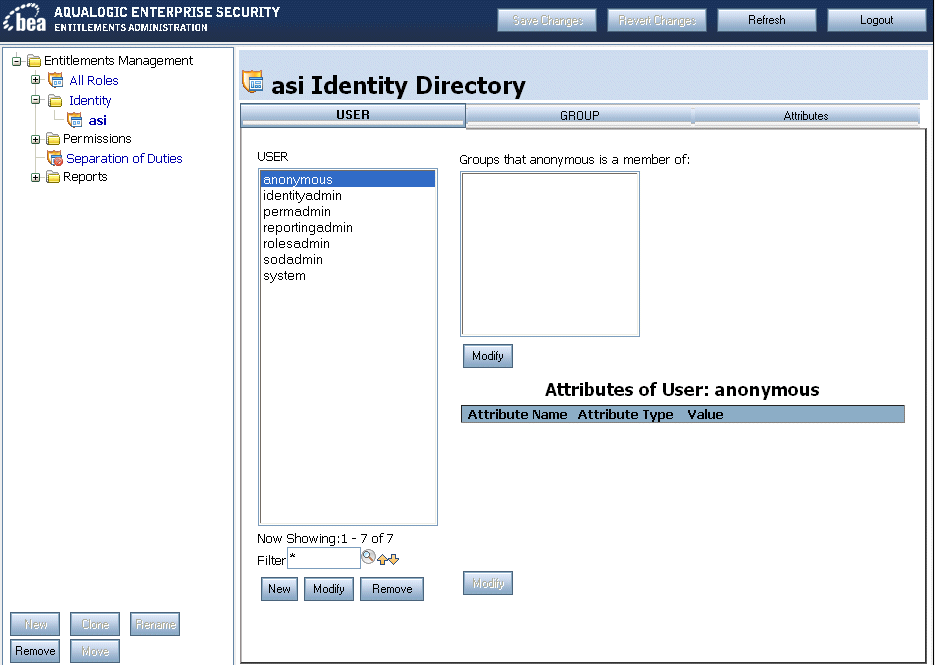This screenshot has width=935, height=665.
Task: Click the asi Identity Directory title icon
Action: pyautogui.click(x=253, y=82)
